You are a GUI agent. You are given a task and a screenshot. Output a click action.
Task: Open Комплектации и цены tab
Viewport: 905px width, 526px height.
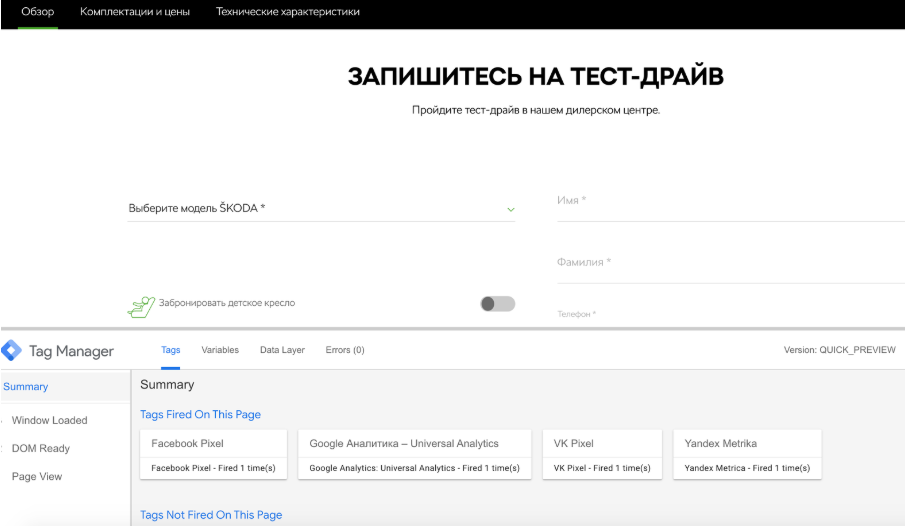(135, 12)
